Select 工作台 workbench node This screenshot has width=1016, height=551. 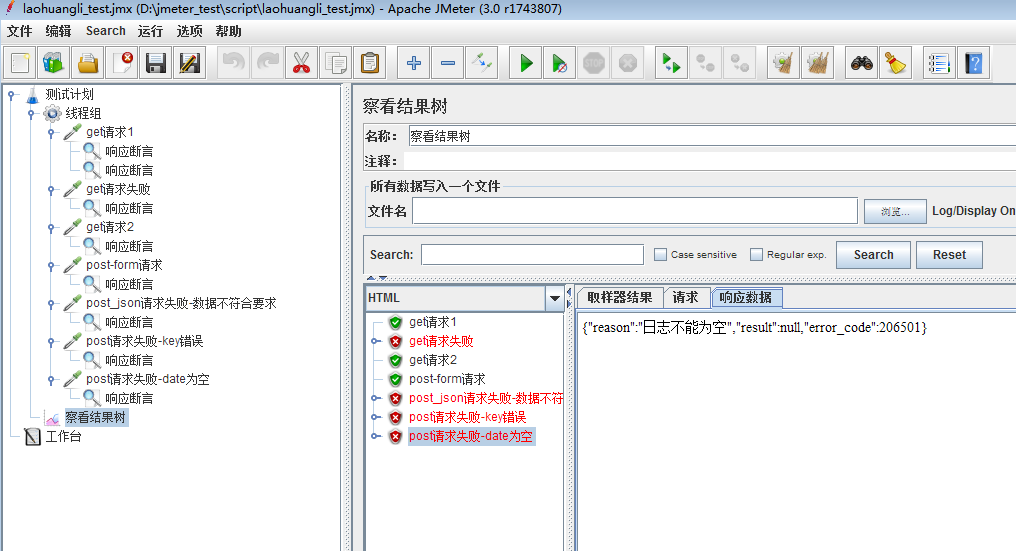pos(64,436)
